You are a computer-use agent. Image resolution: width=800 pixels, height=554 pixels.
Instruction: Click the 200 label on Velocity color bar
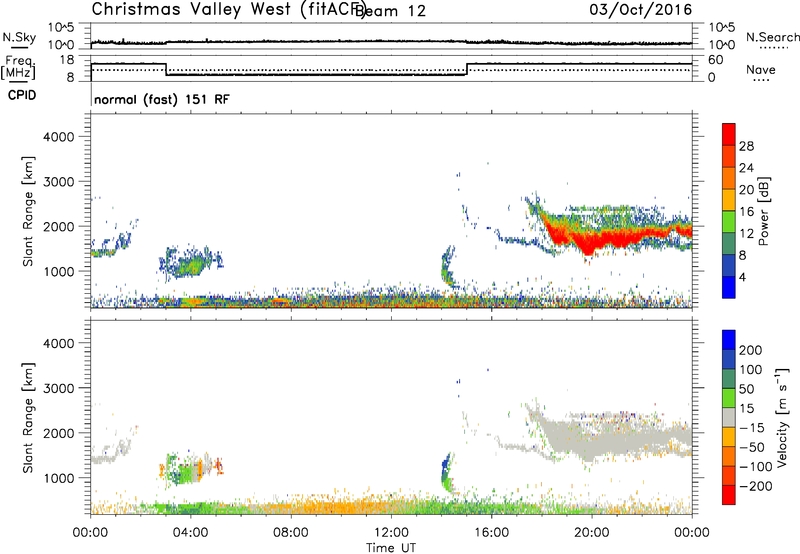click(751, 350)
